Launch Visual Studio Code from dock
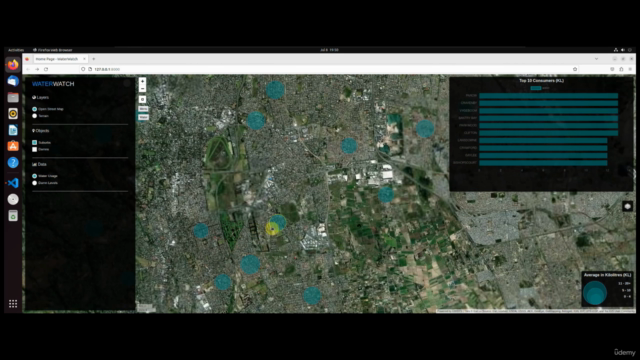This screenshot has height=360, width=640. click(13, 183)
